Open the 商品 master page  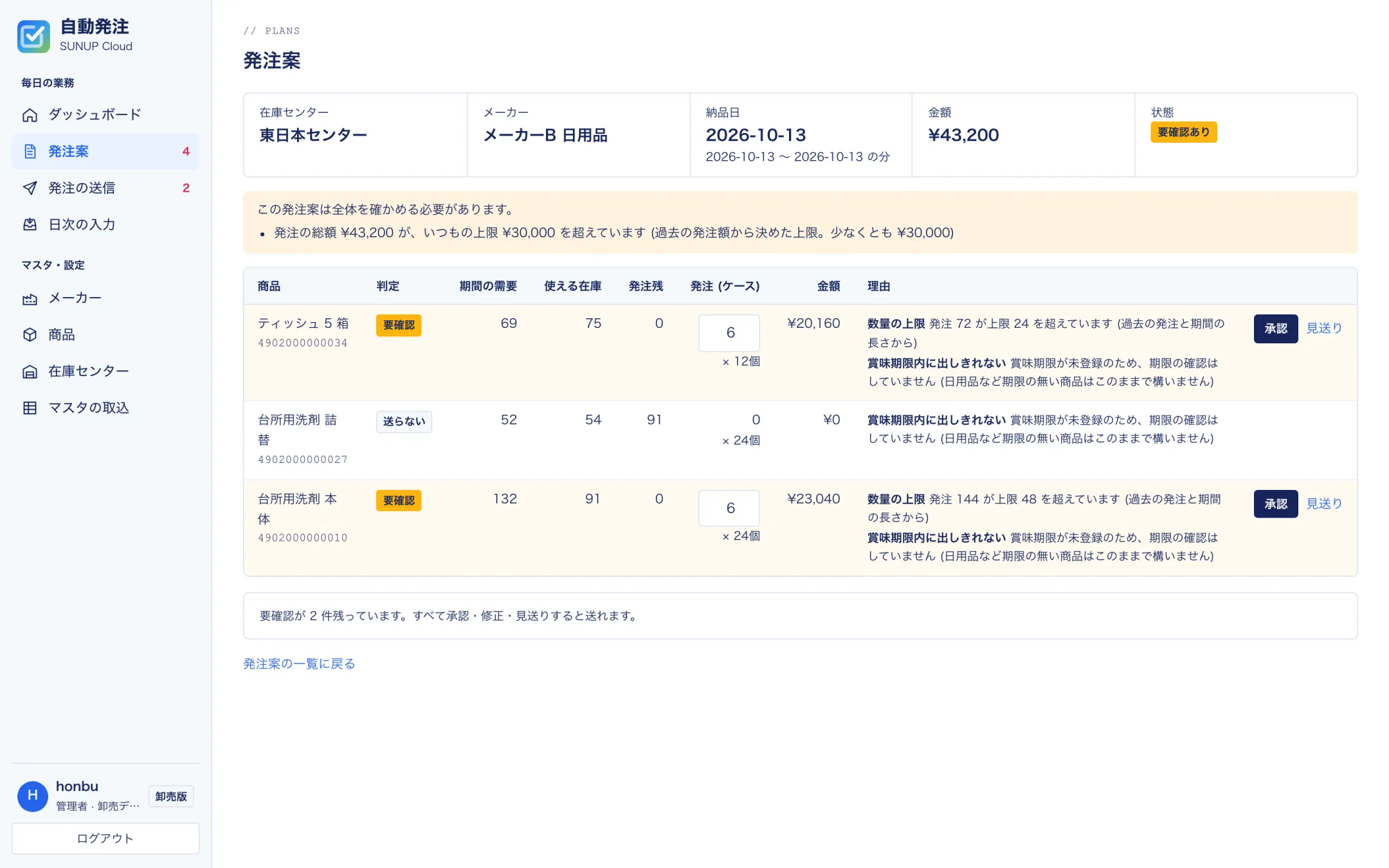pos(105,335)
